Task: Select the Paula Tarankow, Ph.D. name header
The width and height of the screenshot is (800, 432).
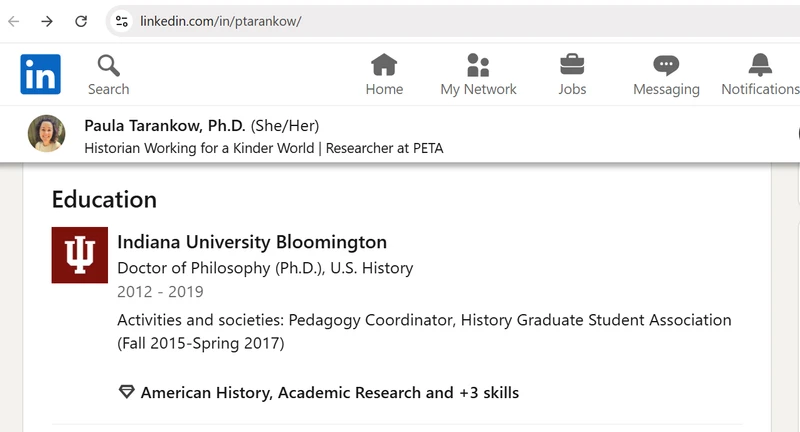Action: pyautogui.click(x=165, y=125)
